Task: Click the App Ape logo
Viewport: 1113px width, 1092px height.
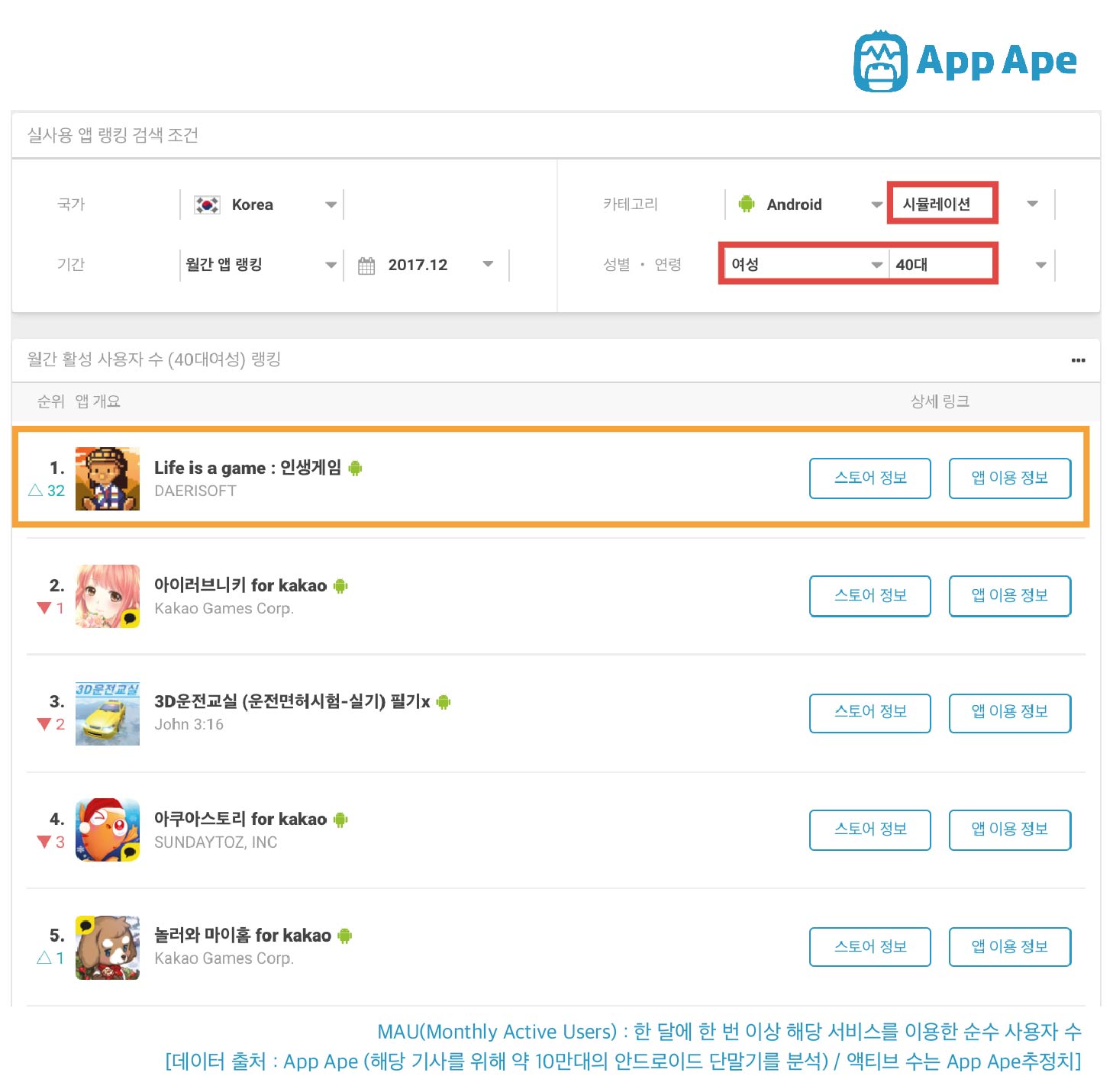Action: (x=964, y=61)
